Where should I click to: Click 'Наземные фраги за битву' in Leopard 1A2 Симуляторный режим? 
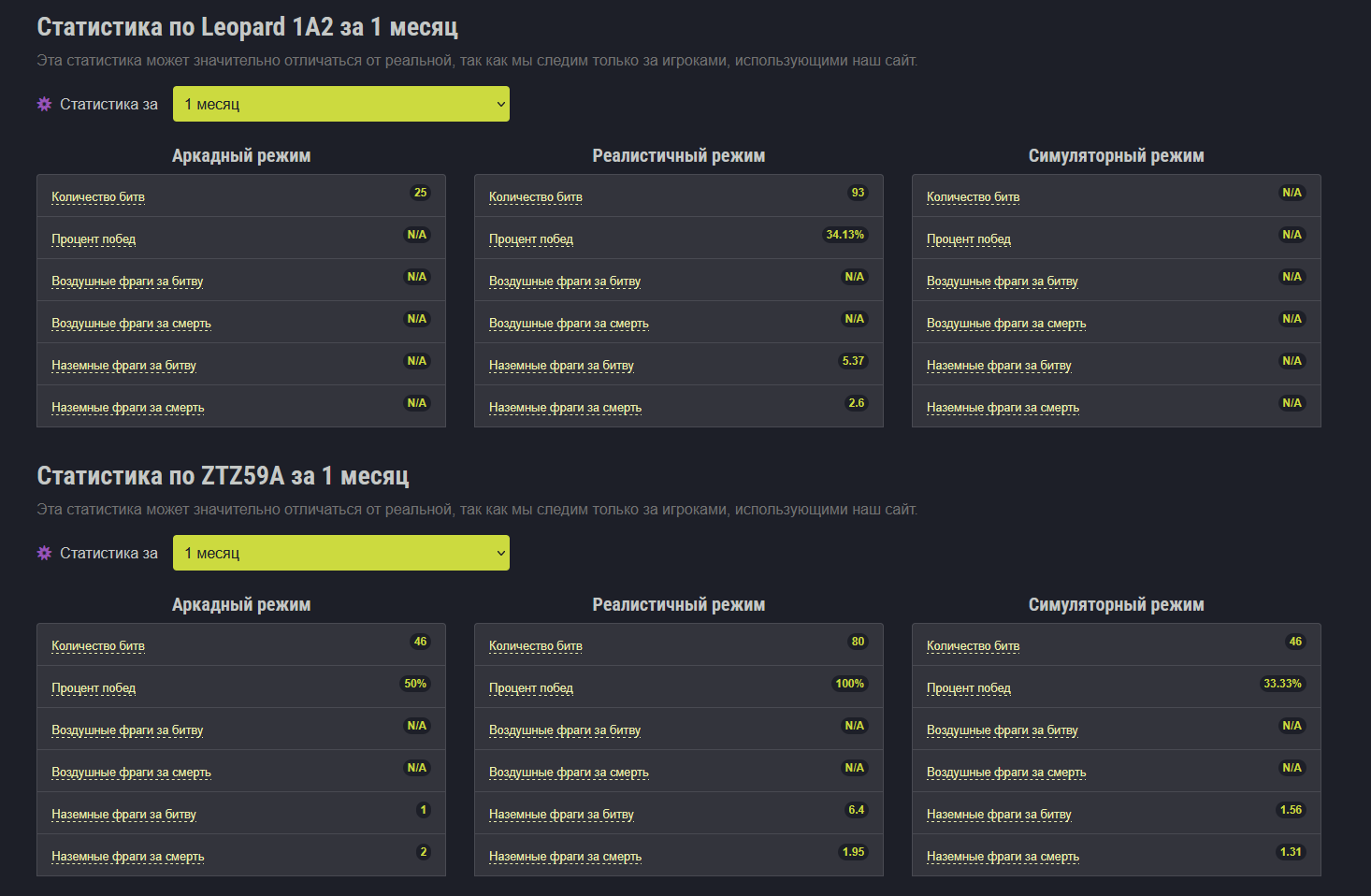click(999, 365)
